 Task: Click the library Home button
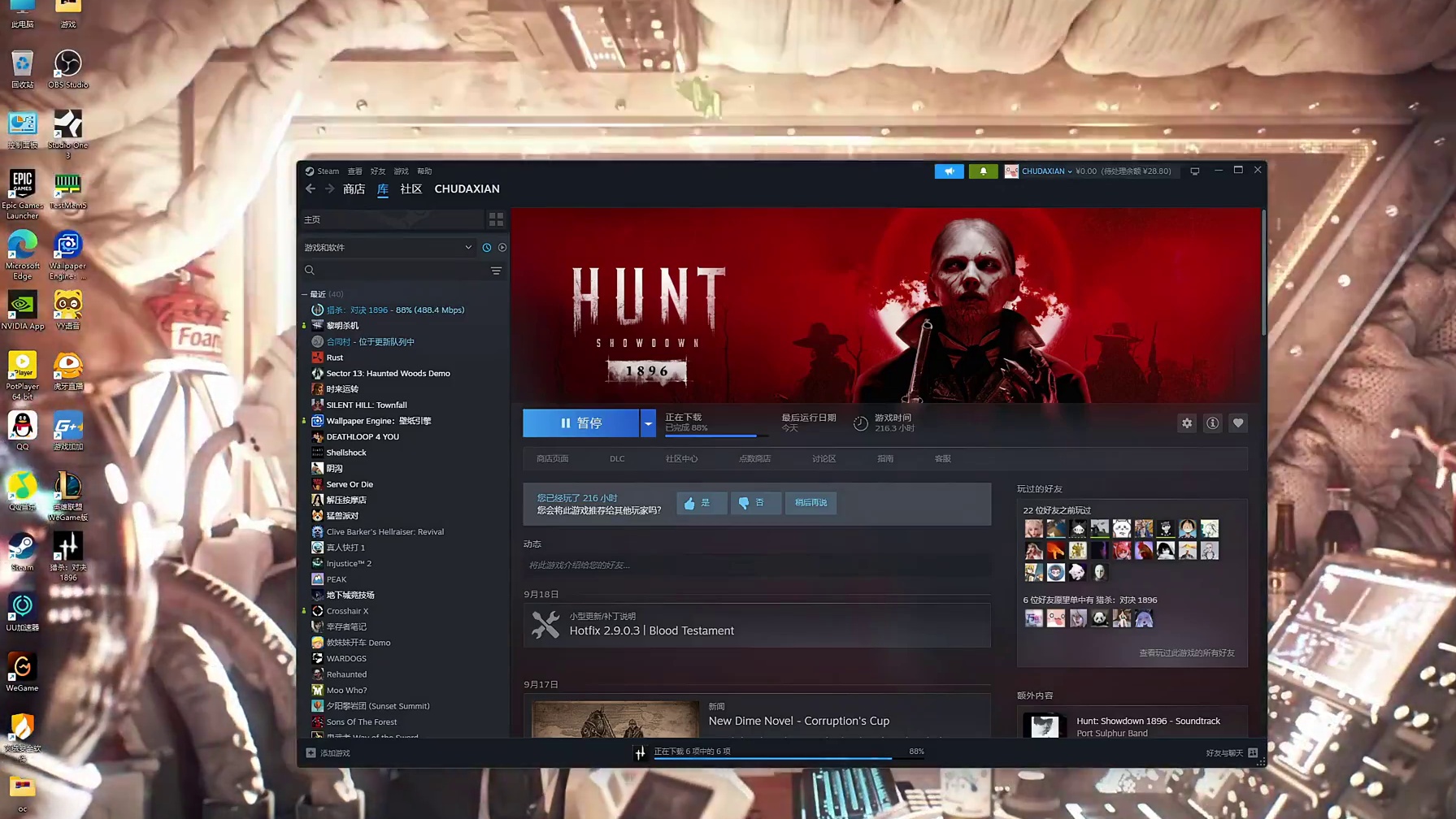pyautogui.click(x=392, y=219)
